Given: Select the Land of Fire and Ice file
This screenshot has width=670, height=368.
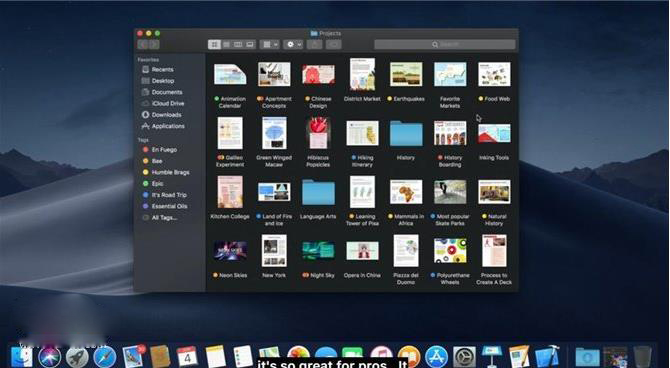Looking at the screenshot, I should [274, 192].
